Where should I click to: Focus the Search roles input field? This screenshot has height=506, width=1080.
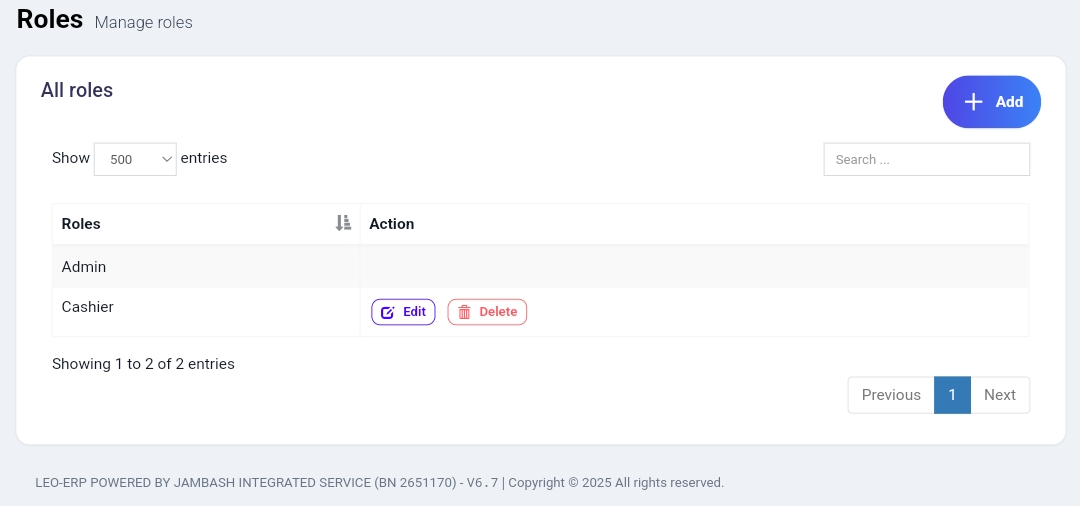(926, 159)
